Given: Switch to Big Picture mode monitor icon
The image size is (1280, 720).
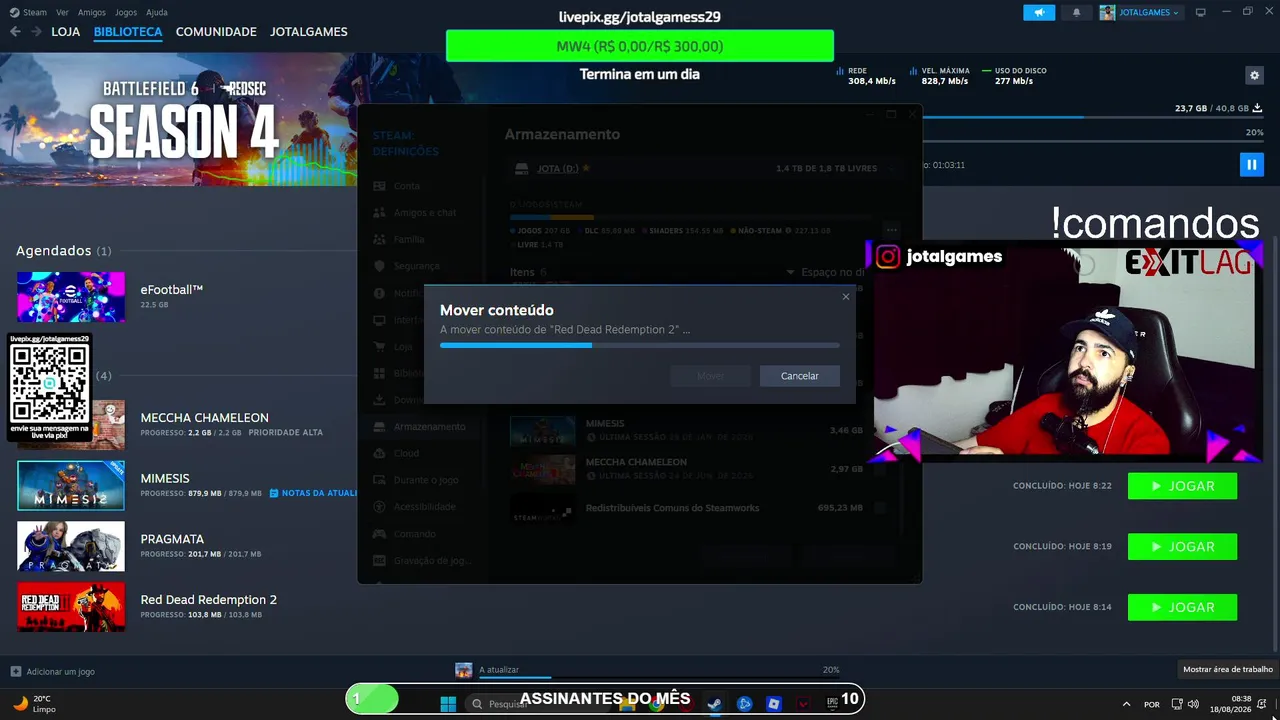Looking at the screenshot, I should 1201,12.
